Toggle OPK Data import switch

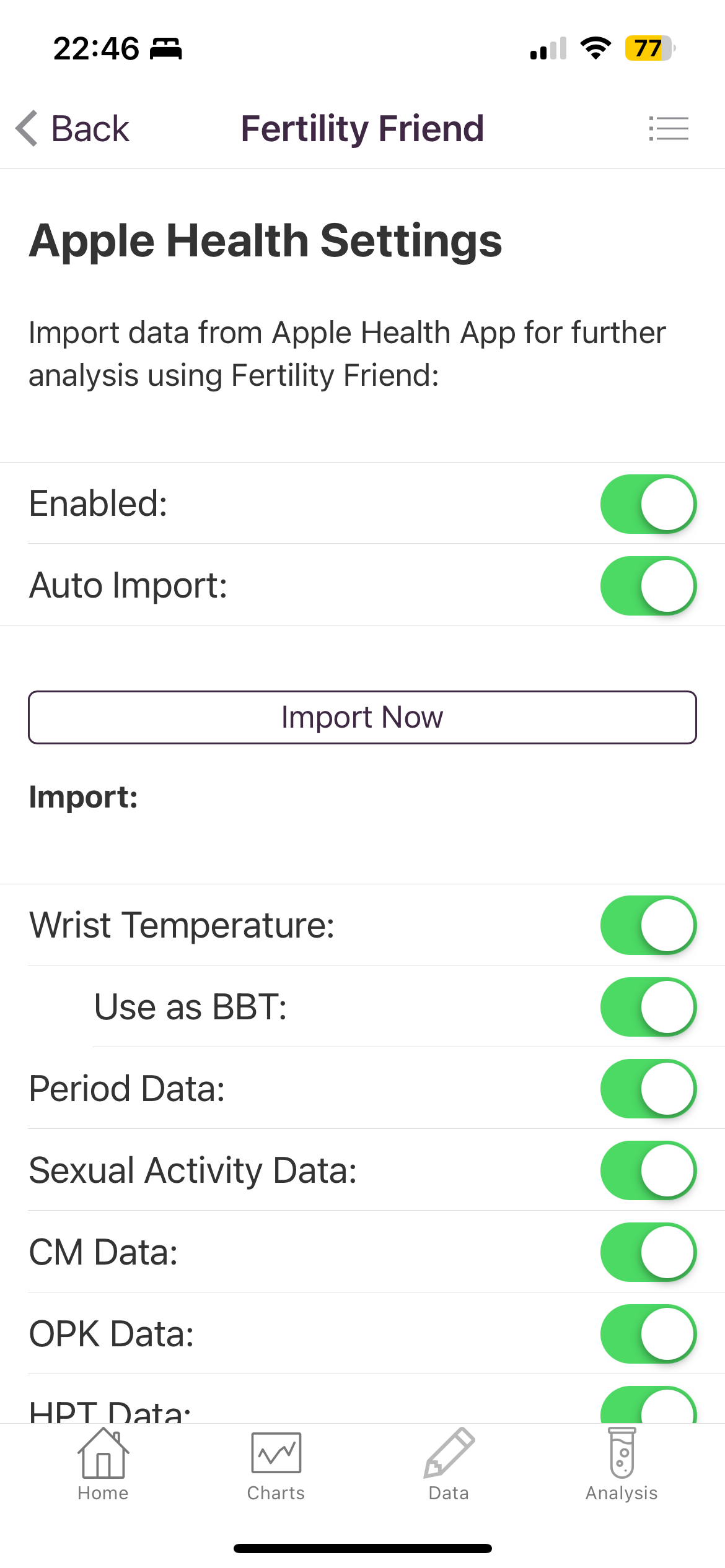tap(648, 1334)
